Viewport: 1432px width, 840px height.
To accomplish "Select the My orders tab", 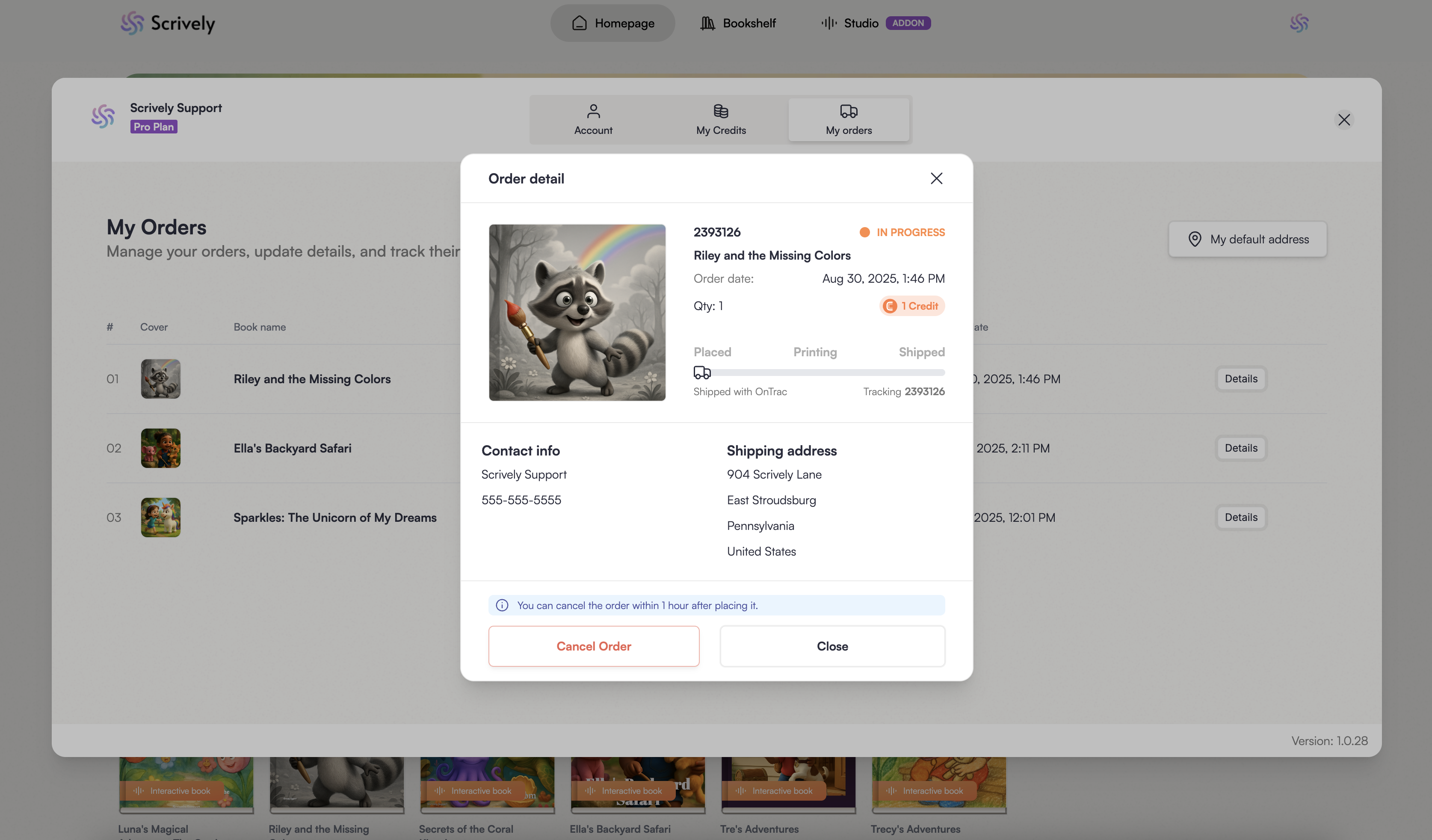I will tap(849, 119).
